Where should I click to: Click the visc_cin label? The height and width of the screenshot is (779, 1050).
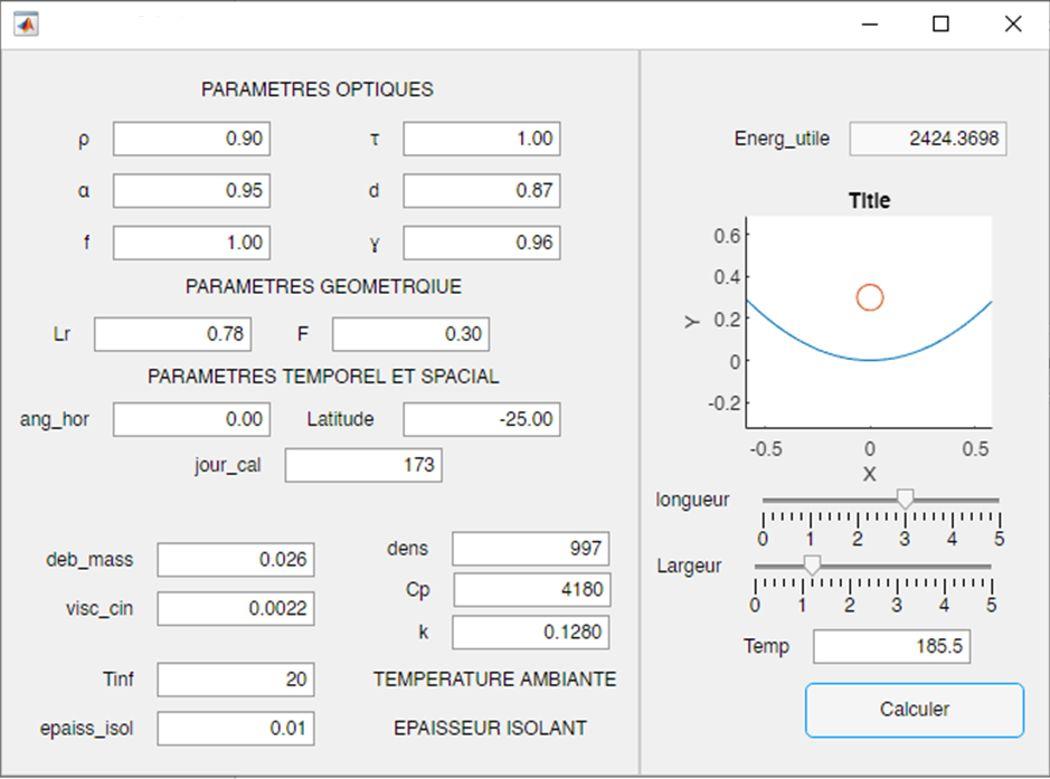tap(99, 608)
